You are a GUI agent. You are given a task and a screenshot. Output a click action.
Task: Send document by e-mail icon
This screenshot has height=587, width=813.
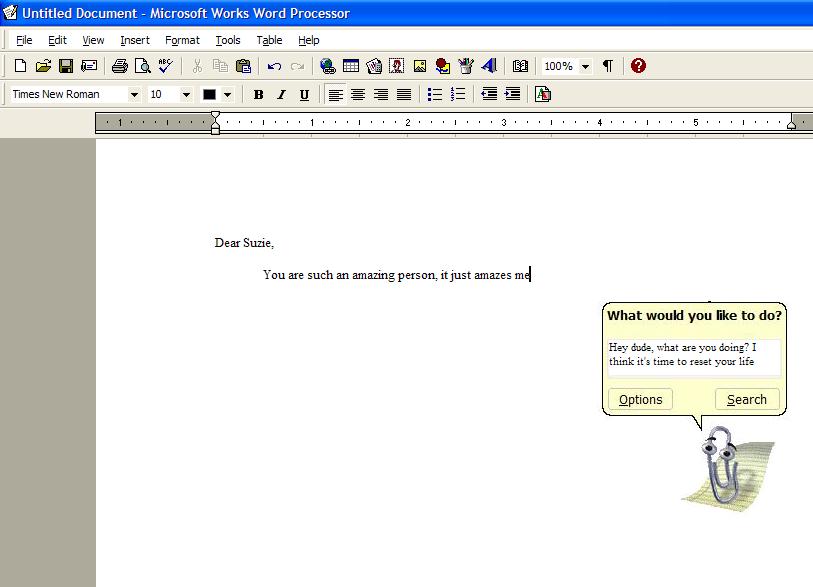(x=89, y=66)
